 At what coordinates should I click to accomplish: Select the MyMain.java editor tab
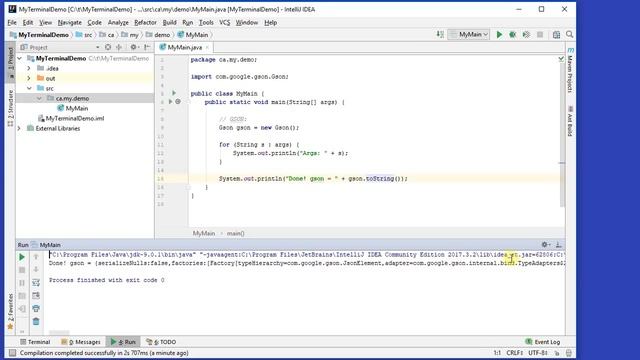point(184,47)
